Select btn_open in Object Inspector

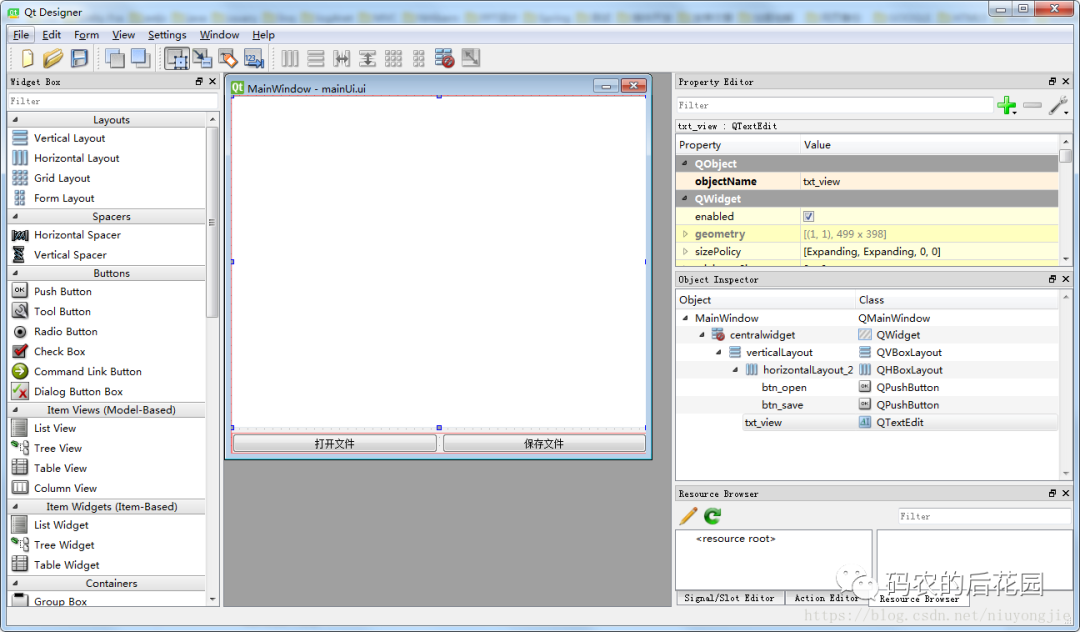point(784,387)
